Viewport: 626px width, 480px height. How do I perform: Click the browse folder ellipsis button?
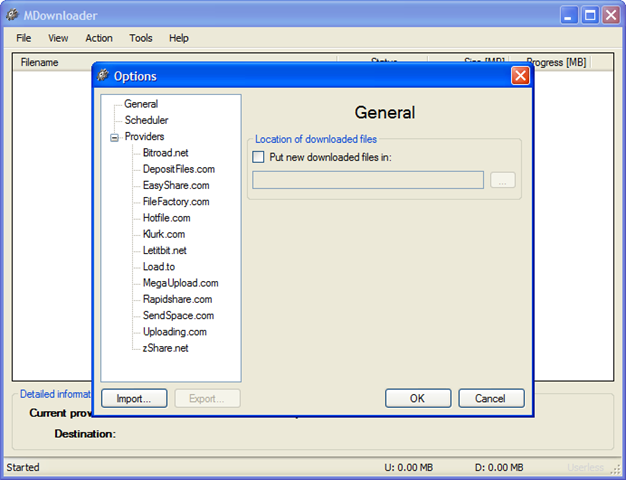coord(503,180)
